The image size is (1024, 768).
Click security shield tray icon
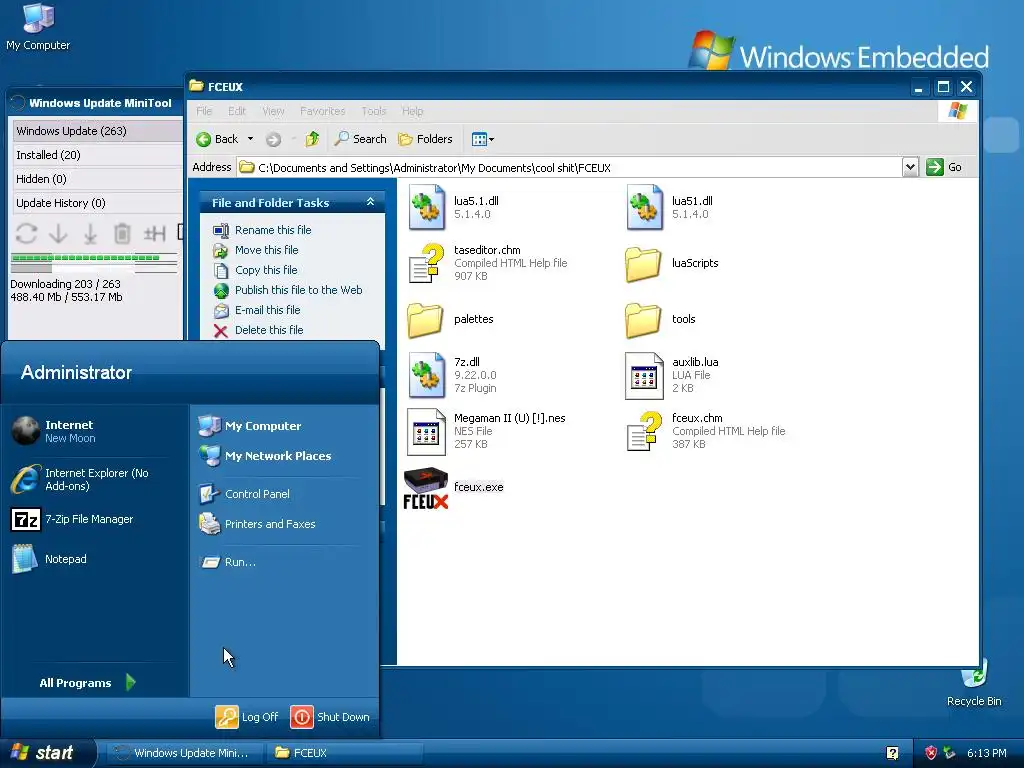pos(931,753)
